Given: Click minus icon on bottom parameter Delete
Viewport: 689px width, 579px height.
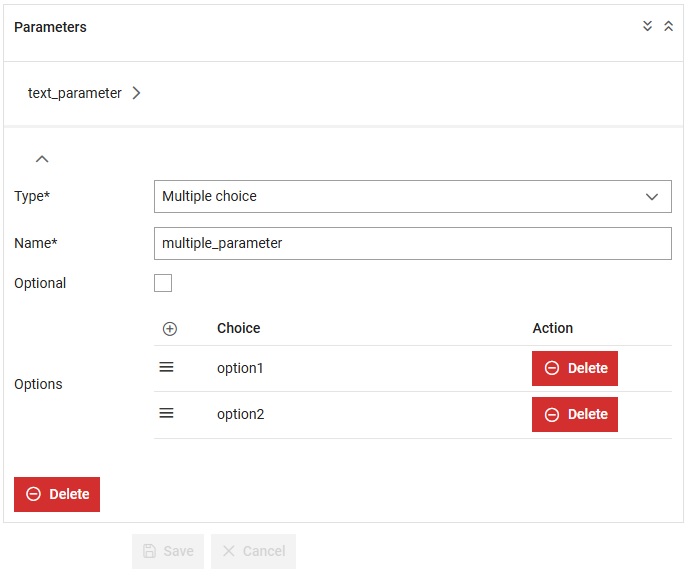Looking at the screenshot, I should click(x=33, y=494).
